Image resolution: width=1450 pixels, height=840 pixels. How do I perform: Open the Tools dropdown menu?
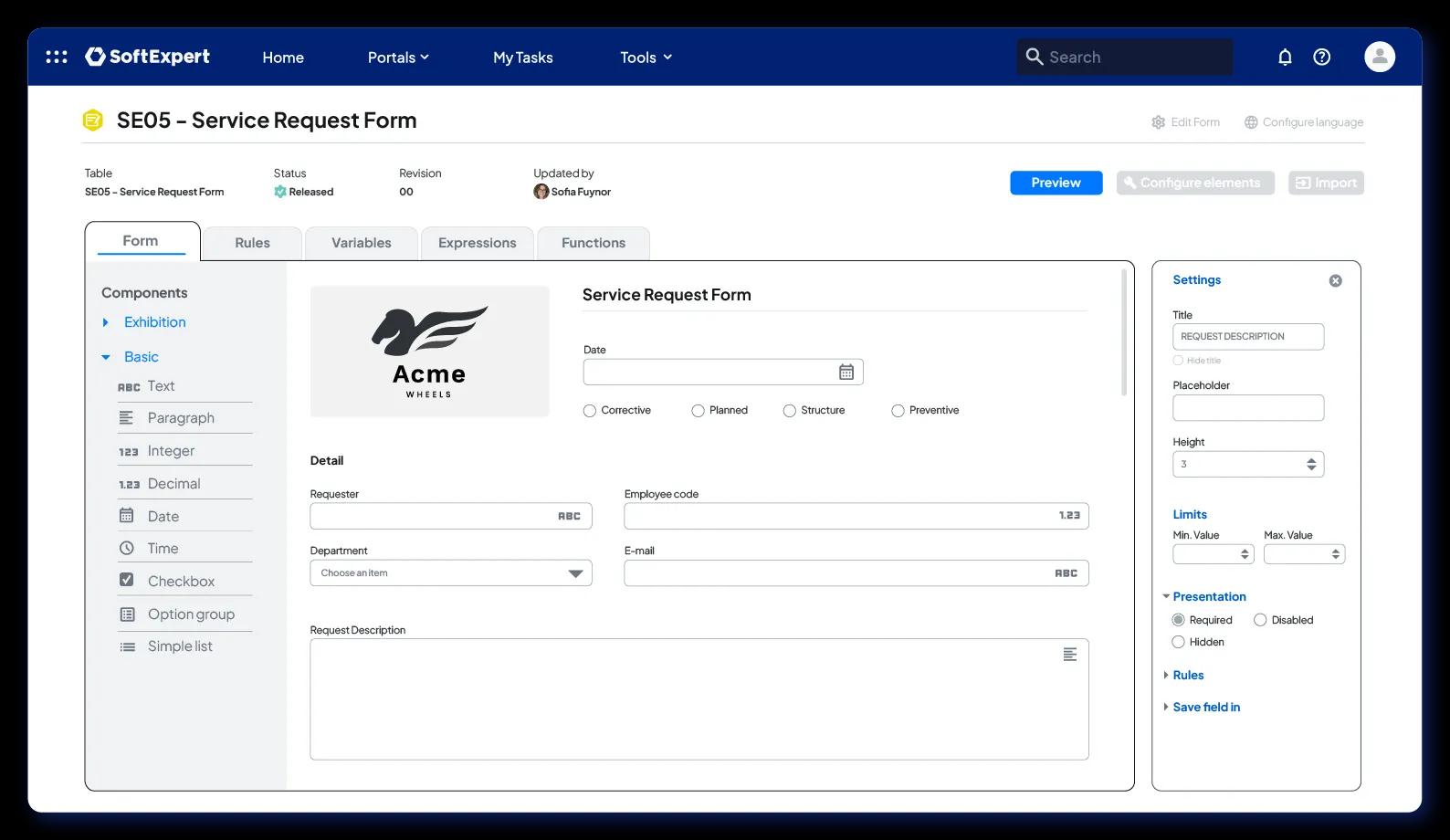point(646,57)
